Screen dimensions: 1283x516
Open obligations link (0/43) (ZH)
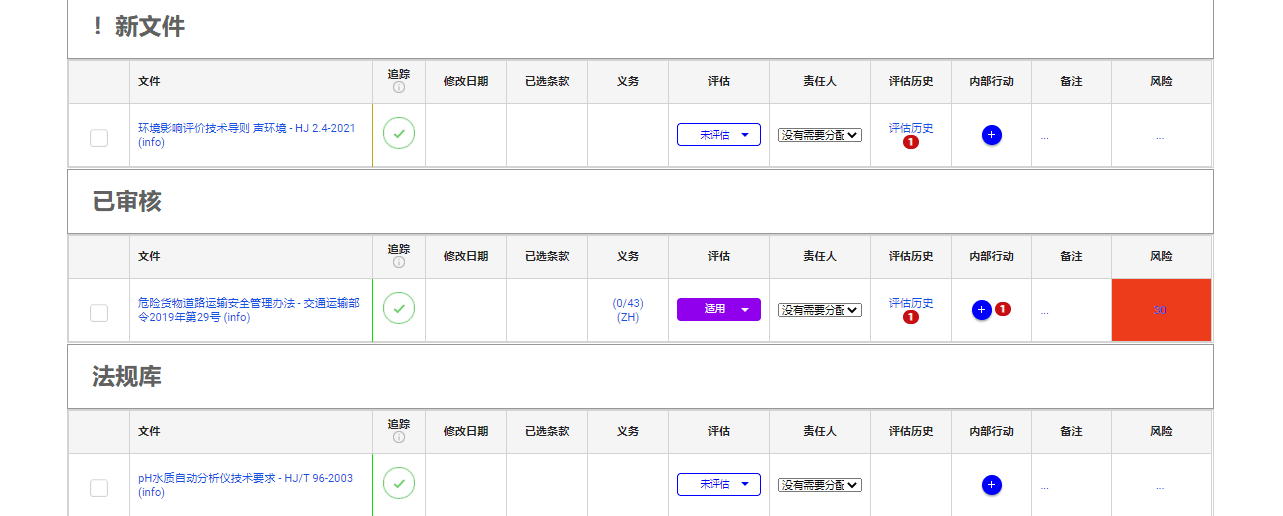[627, 310]
